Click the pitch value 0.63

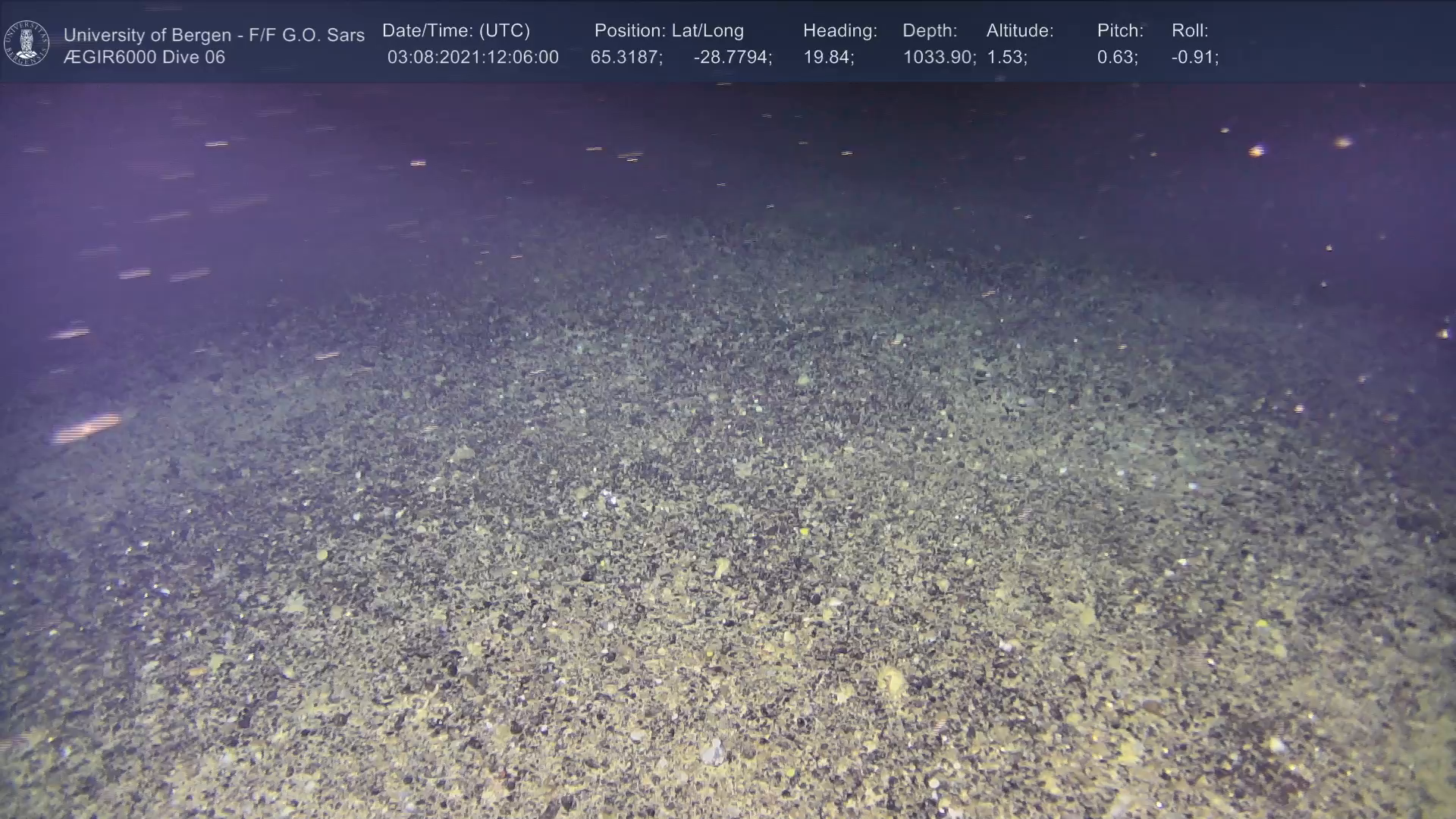click(1117, 58)
